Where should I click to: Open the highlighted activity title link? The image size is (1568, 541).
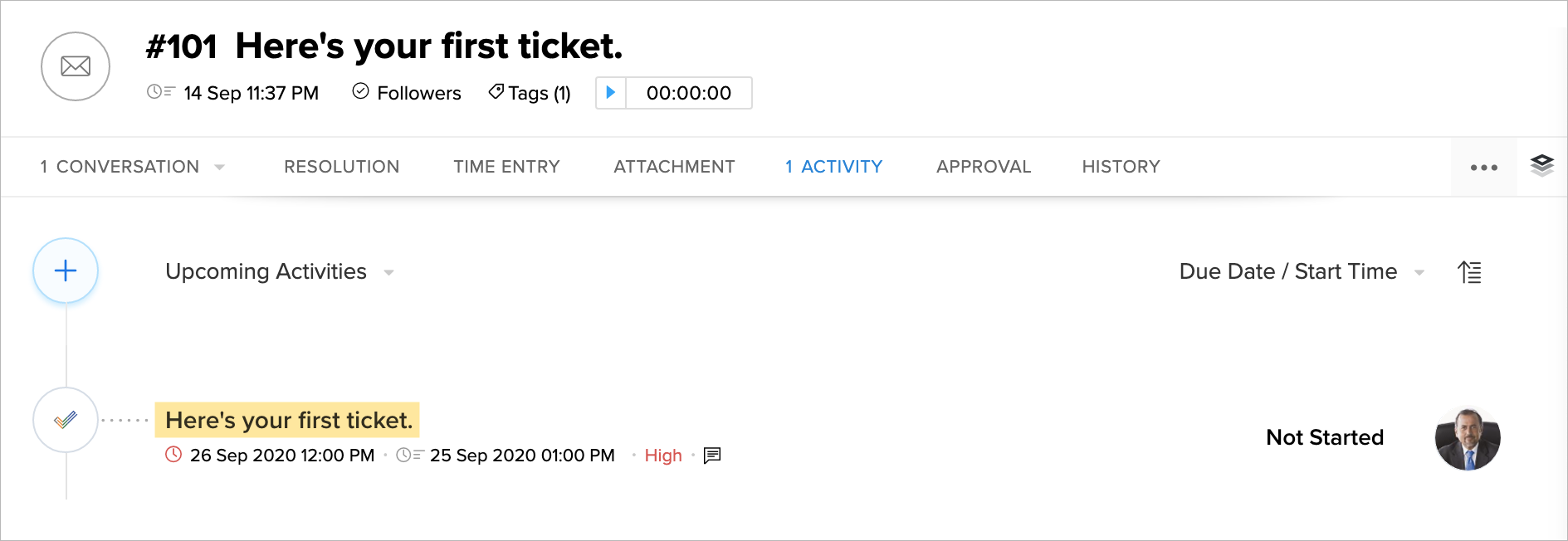point(289,421)
